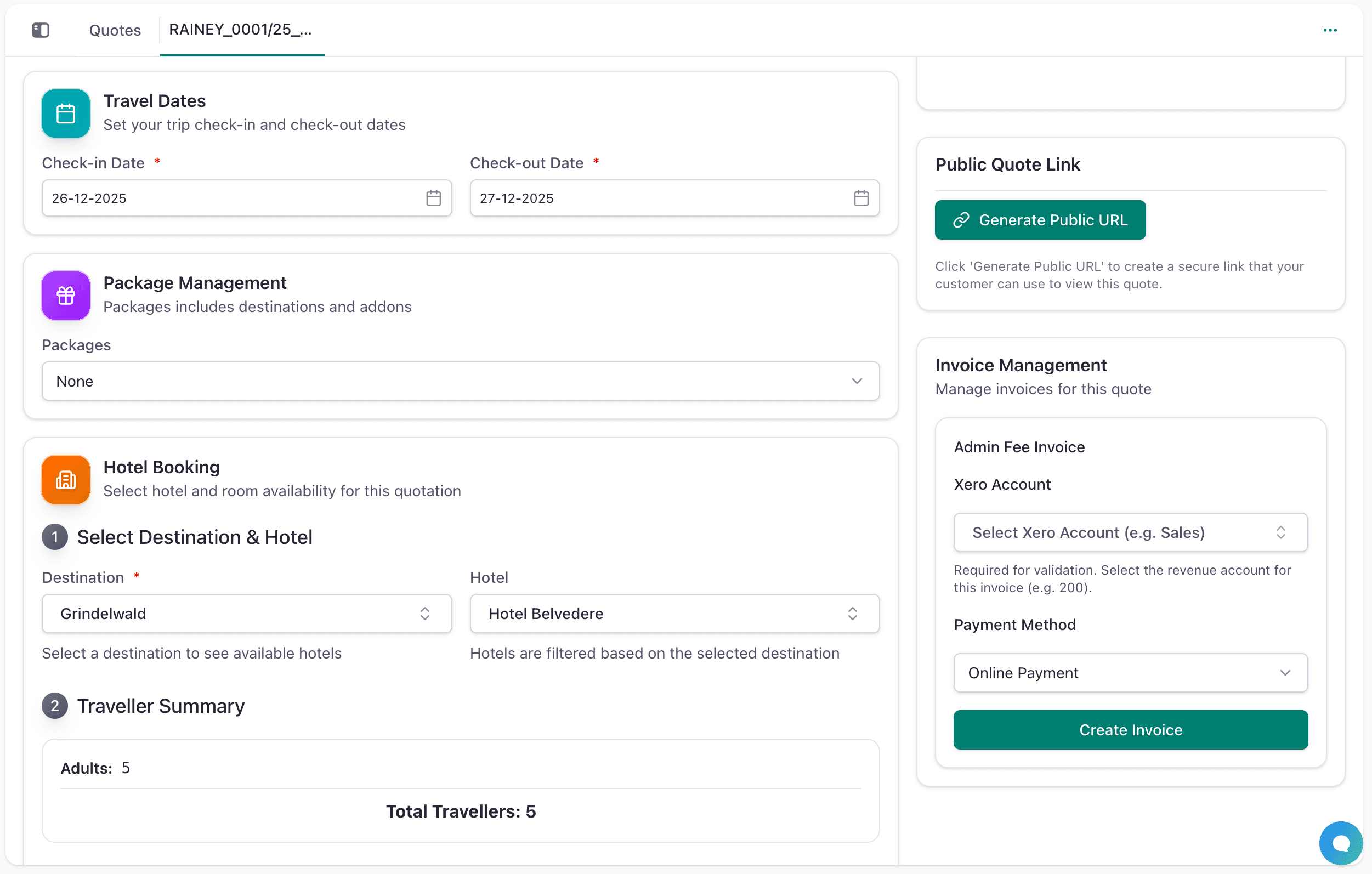
Task: Click the Generate Public URL button
Action: coord(1040,219)
